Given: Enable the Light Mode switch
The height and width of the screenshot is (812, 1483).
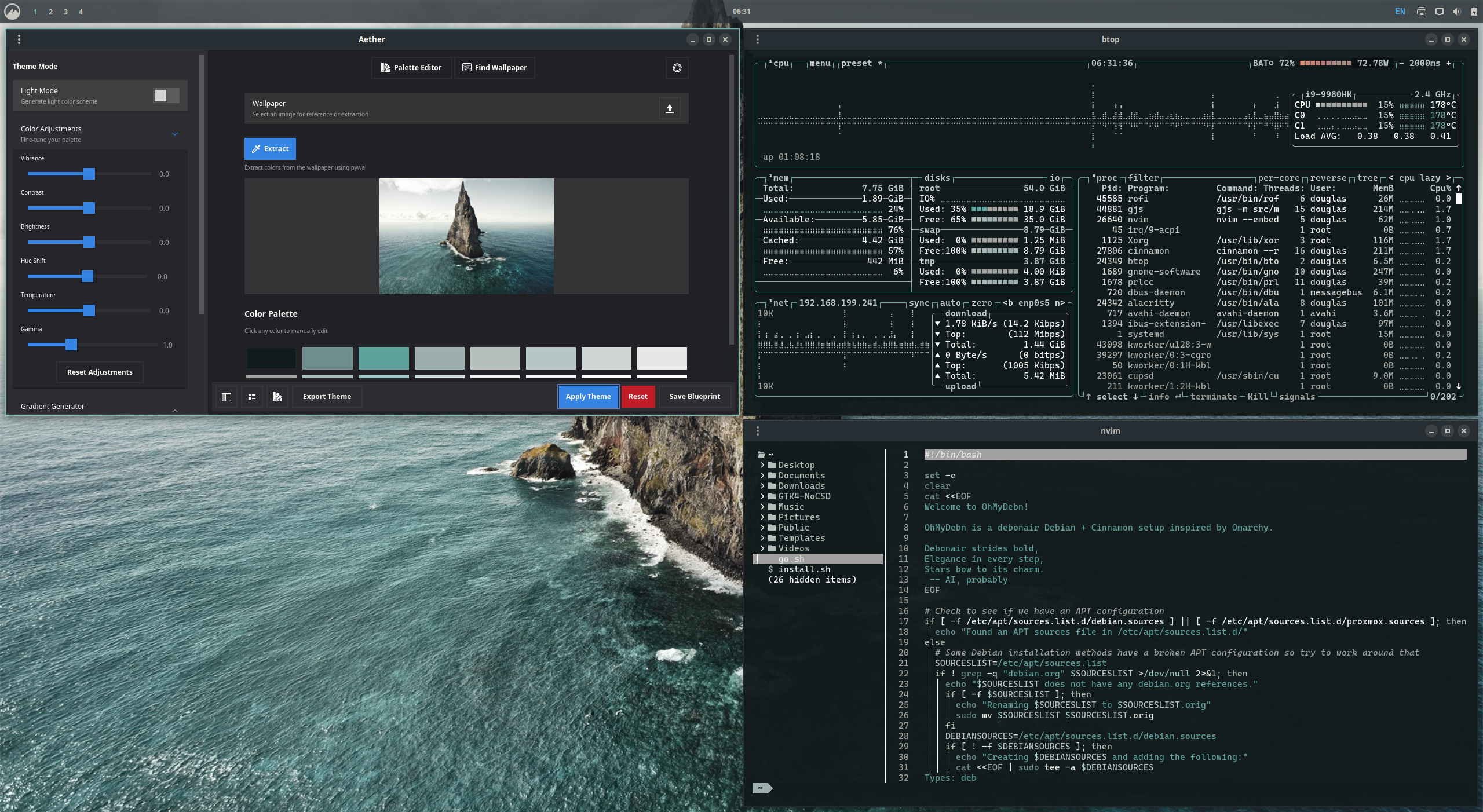Looking at the screenshot, I should pos(166,96).
